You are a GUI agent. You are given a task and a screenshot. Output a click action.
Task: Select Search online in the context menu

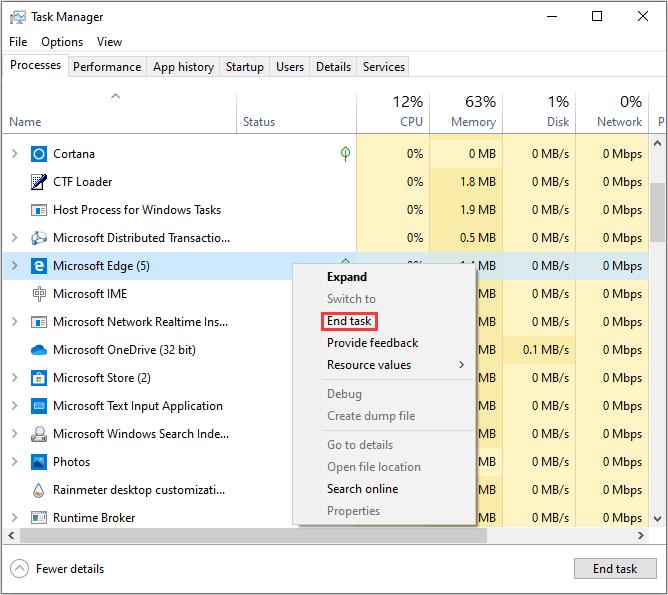point(363,489)
